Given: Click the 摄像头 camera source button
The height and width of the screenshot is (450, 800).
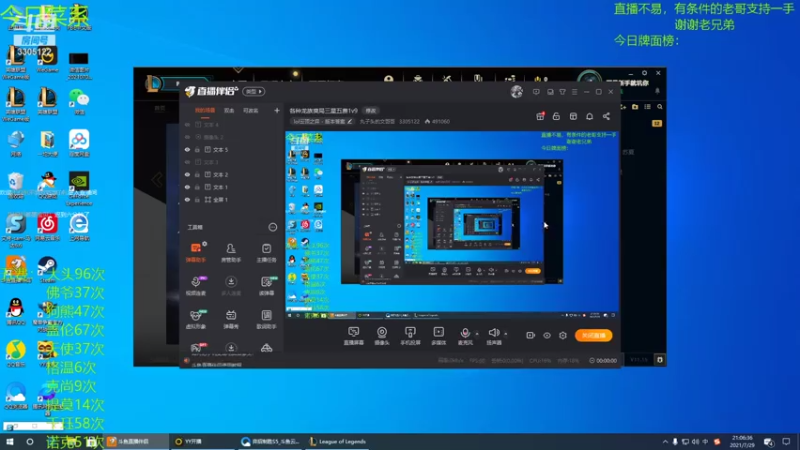Looking at the screenshot, I should (382, 336).
